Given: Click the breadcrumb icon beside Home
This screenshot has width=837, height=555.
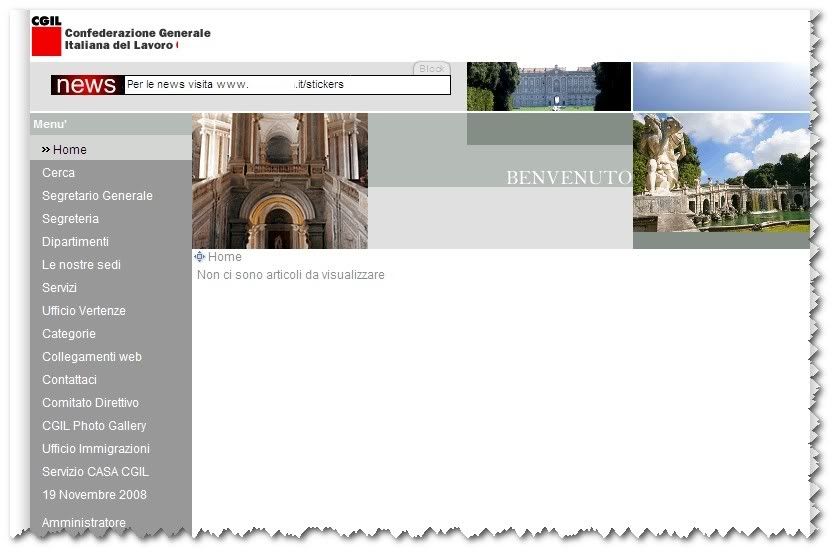Looking at the screenshot, I should point(200,257).
